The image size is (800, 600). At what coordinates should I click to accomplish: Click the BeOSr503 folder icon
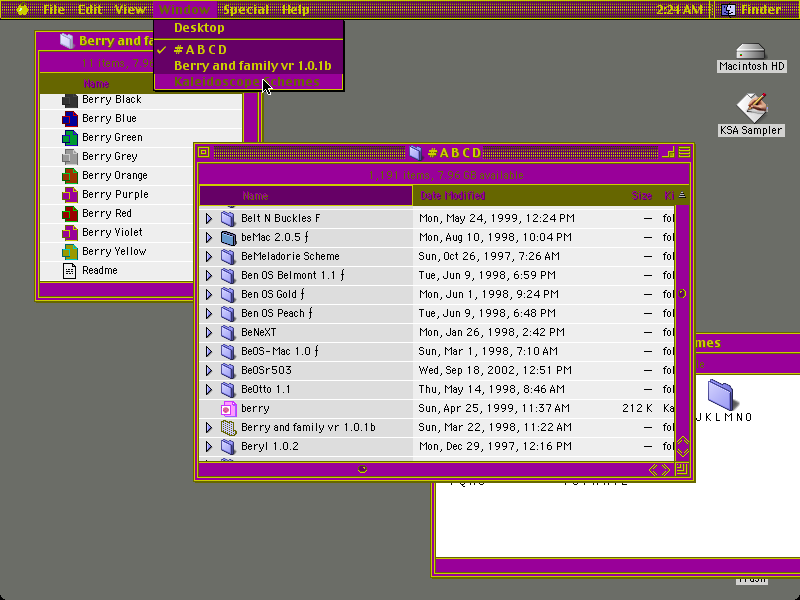[229, 371]
